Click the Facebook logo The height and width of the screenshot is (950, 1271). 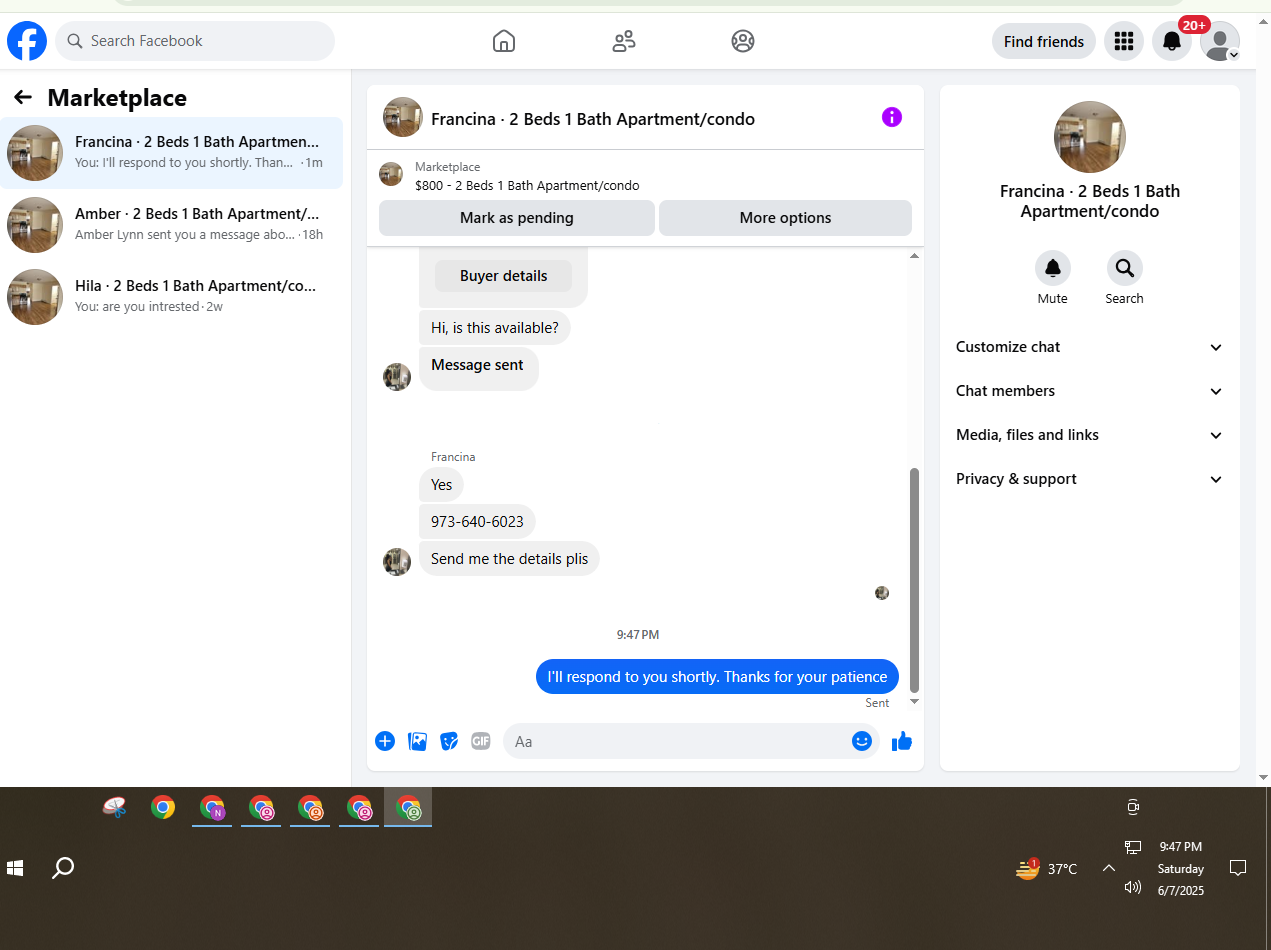27,41
